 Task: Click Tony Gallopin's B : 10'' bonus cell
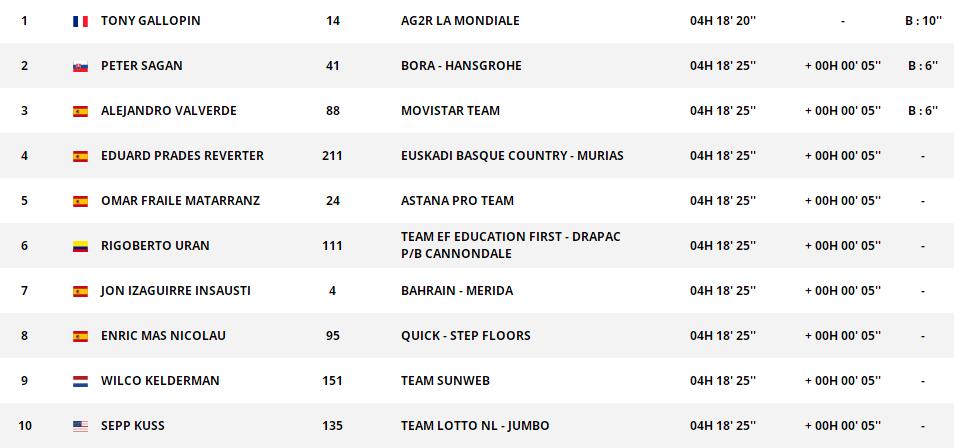pyautogui.click(x=922, y=21)
